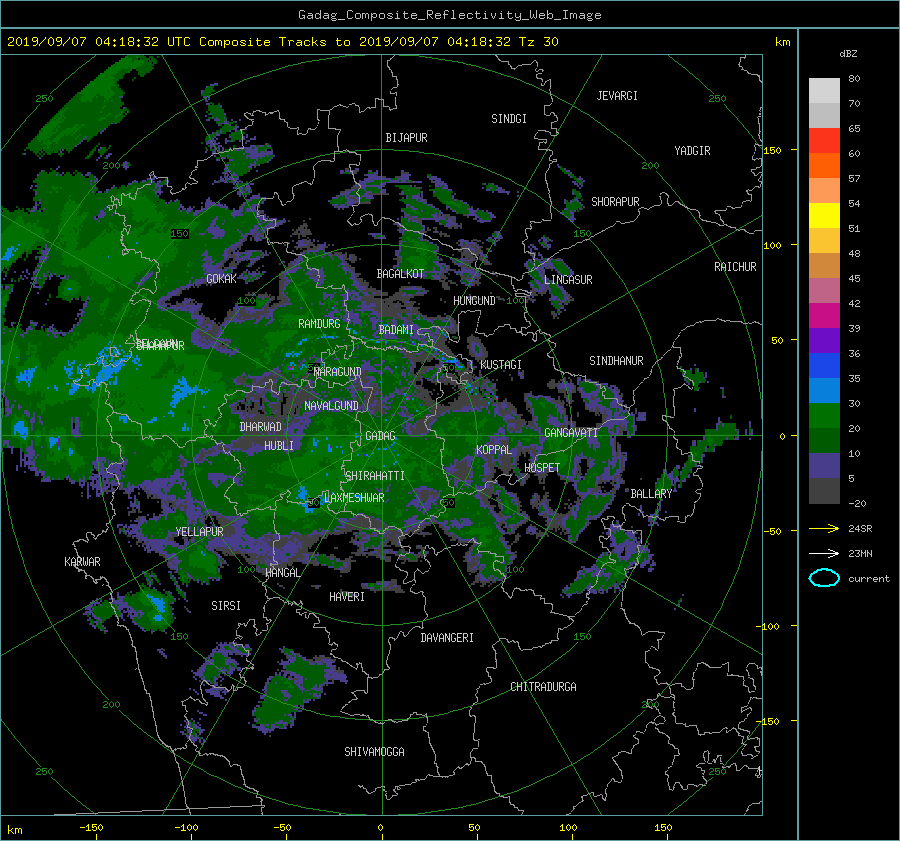This screenshot has width=900, height=841.
Task: Click the BADAMI city label
Action: 396,330
